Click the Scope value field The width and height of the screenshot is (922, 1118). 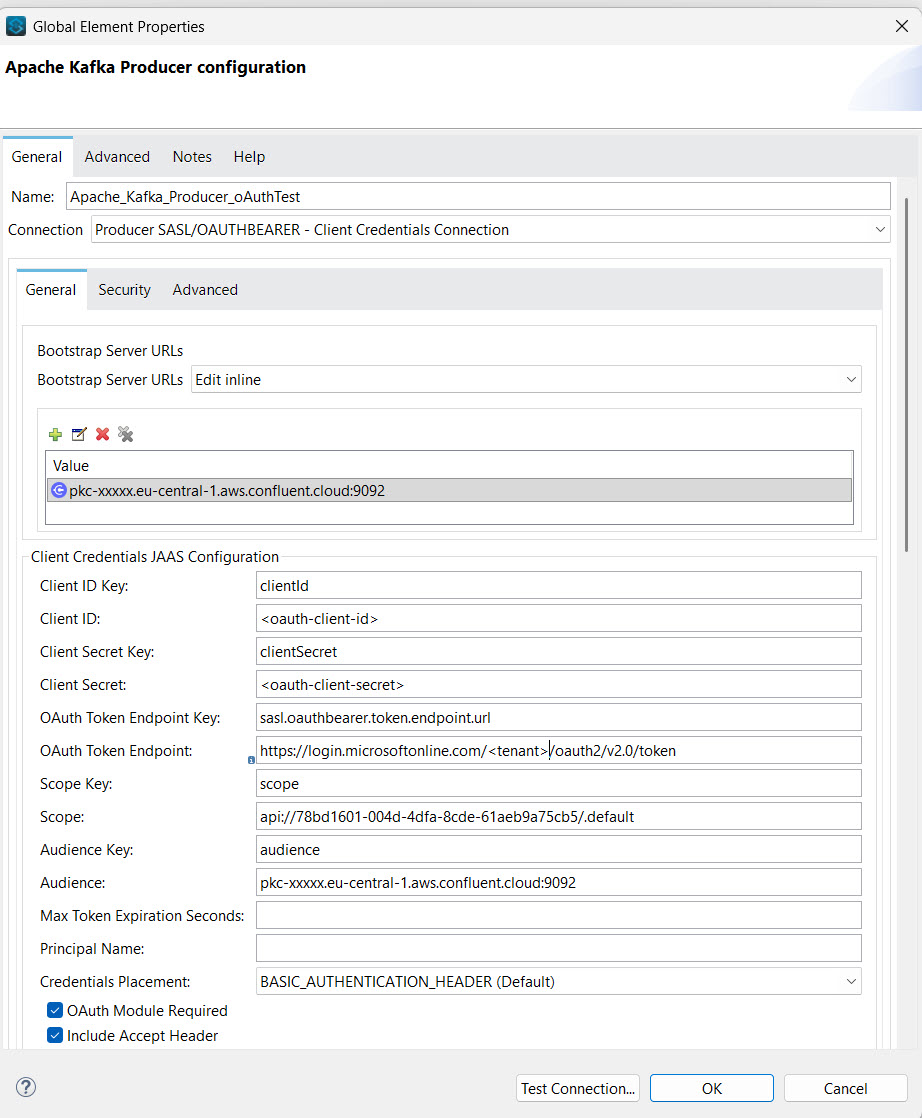point(558,816)
